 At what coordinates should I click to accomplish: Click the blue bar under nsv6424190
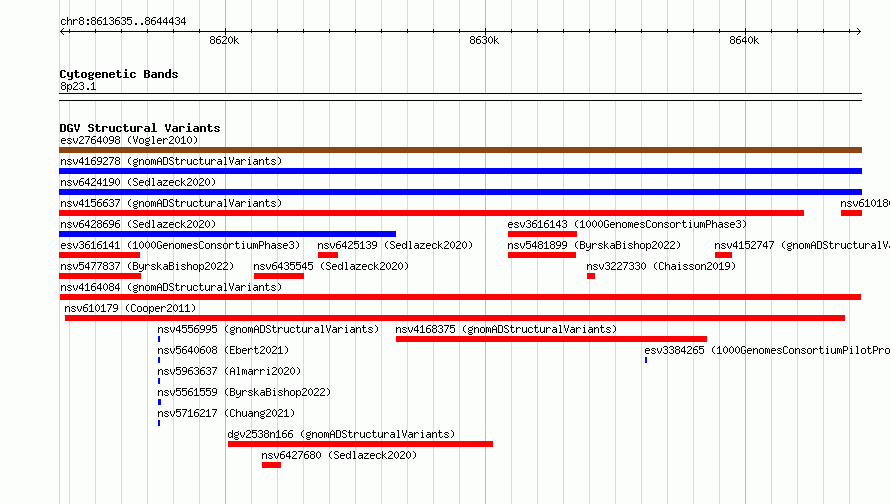click(x=460, y=192)
